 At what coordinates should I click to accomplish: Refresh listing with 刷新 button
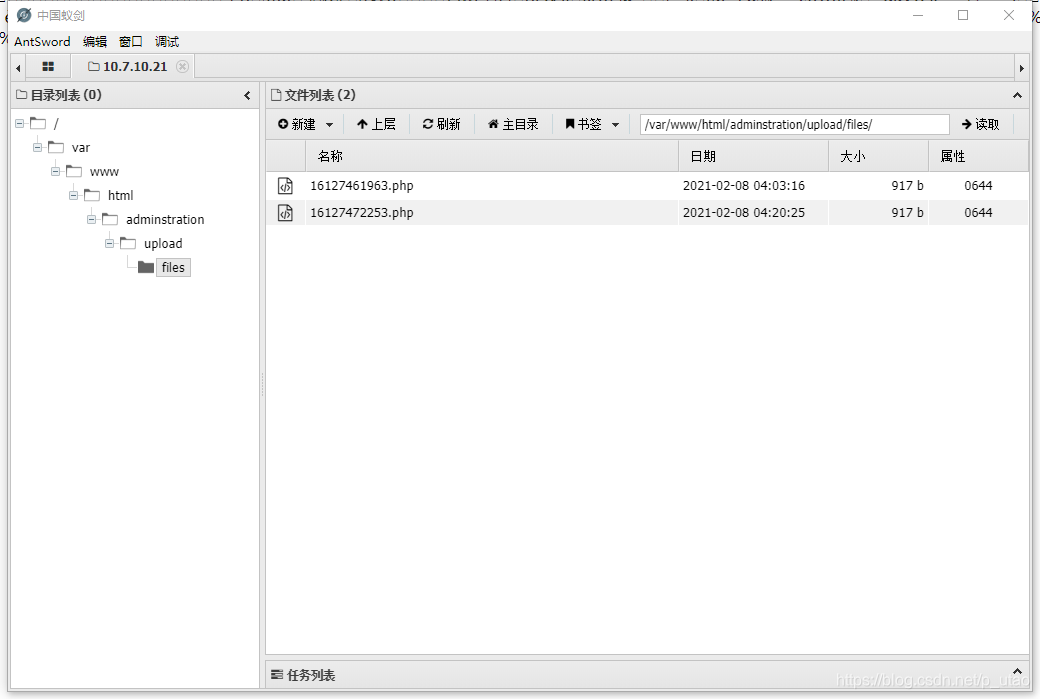[x=442, y=124]
